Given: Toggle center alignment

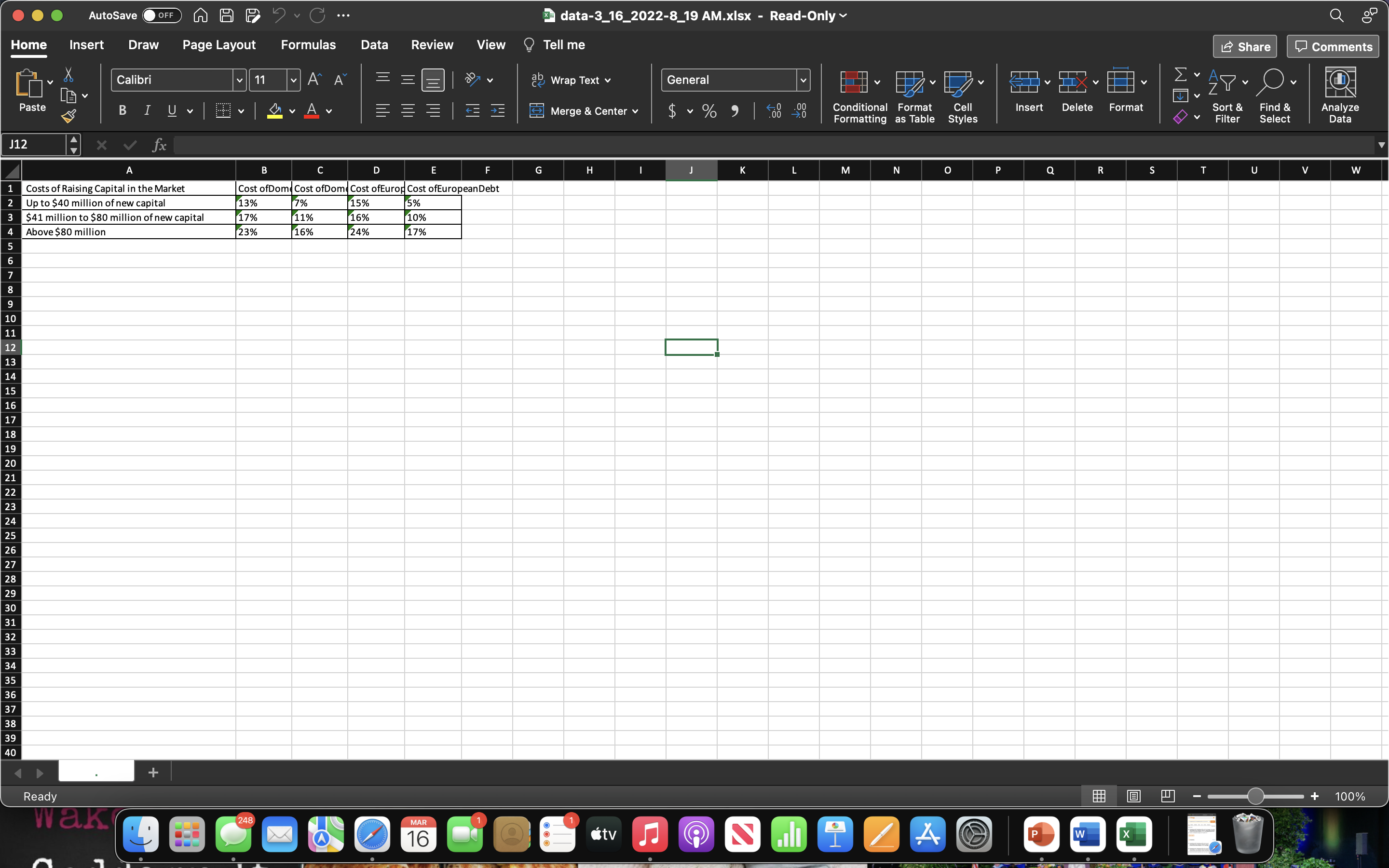Looking at the screenshot, I should (x=408, y=110).
